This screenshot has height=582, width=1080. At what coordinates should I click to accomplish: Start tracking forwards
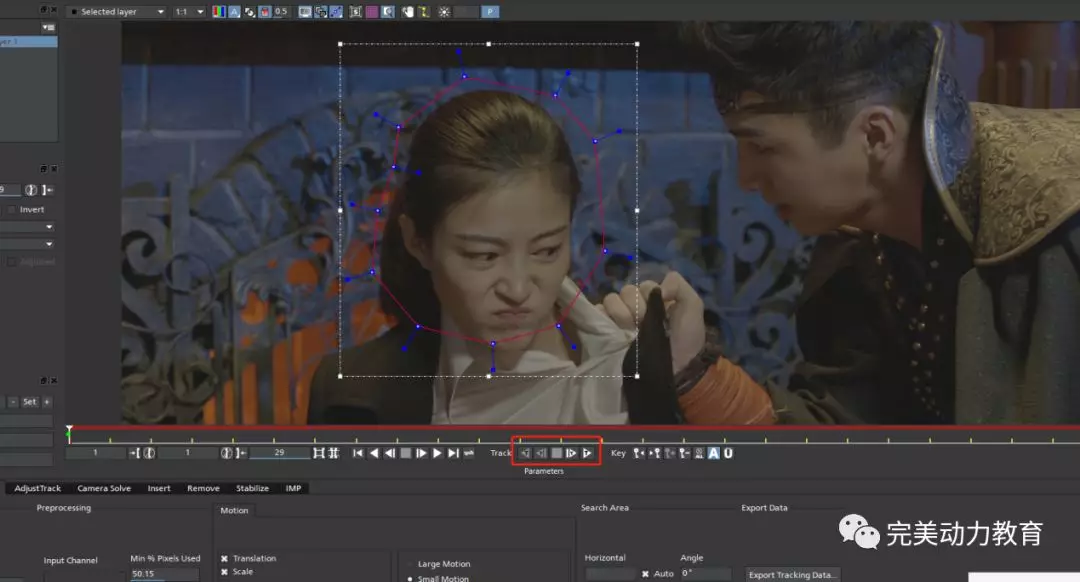tap(587, 453)
